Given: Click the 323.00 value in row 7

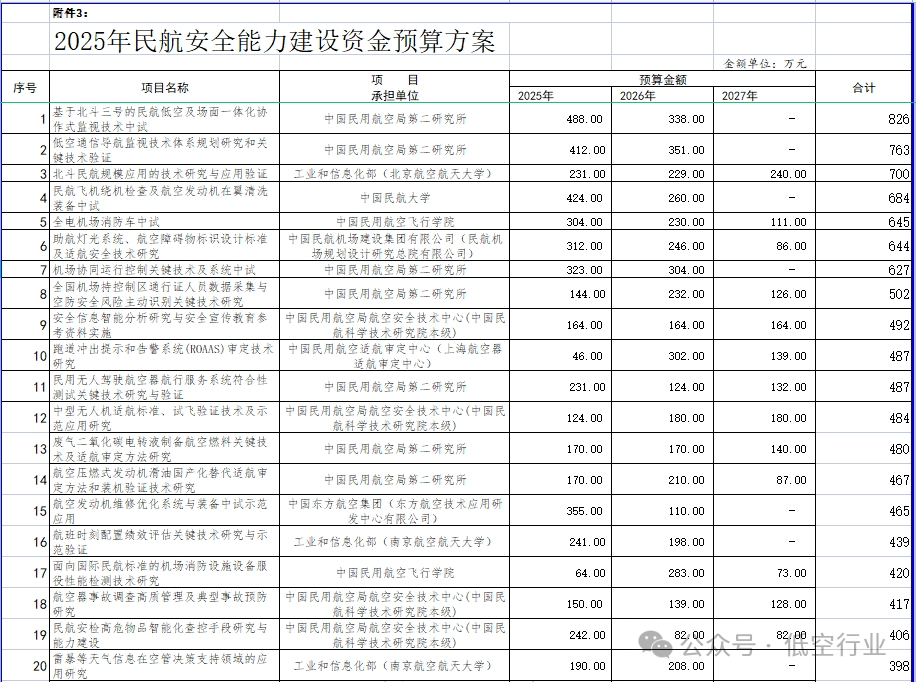Looking at the screenshot, I should click(561, 269).
